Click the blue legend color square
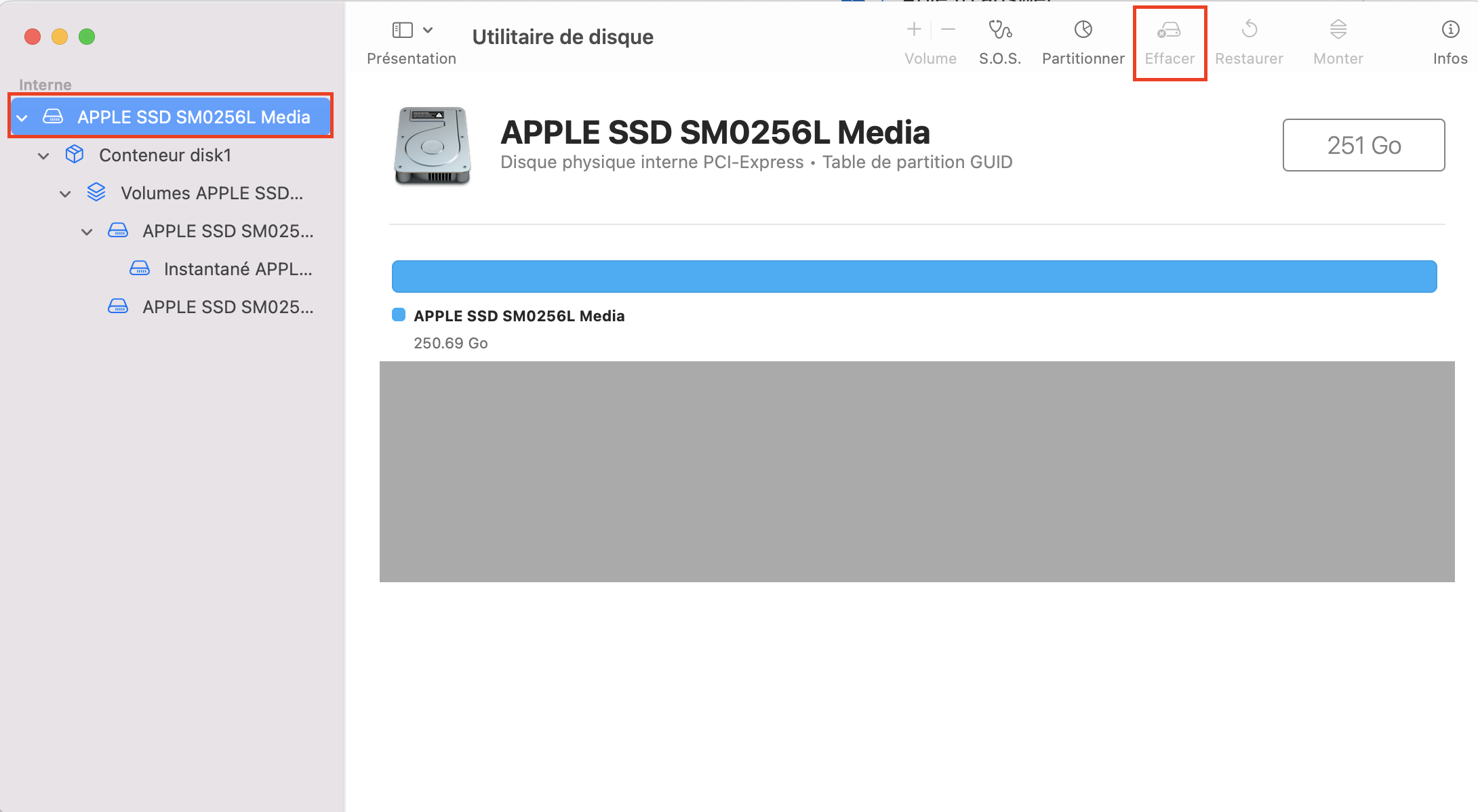Image resolution: width=1478 pixels, height=812 pixels. [399, 314]
